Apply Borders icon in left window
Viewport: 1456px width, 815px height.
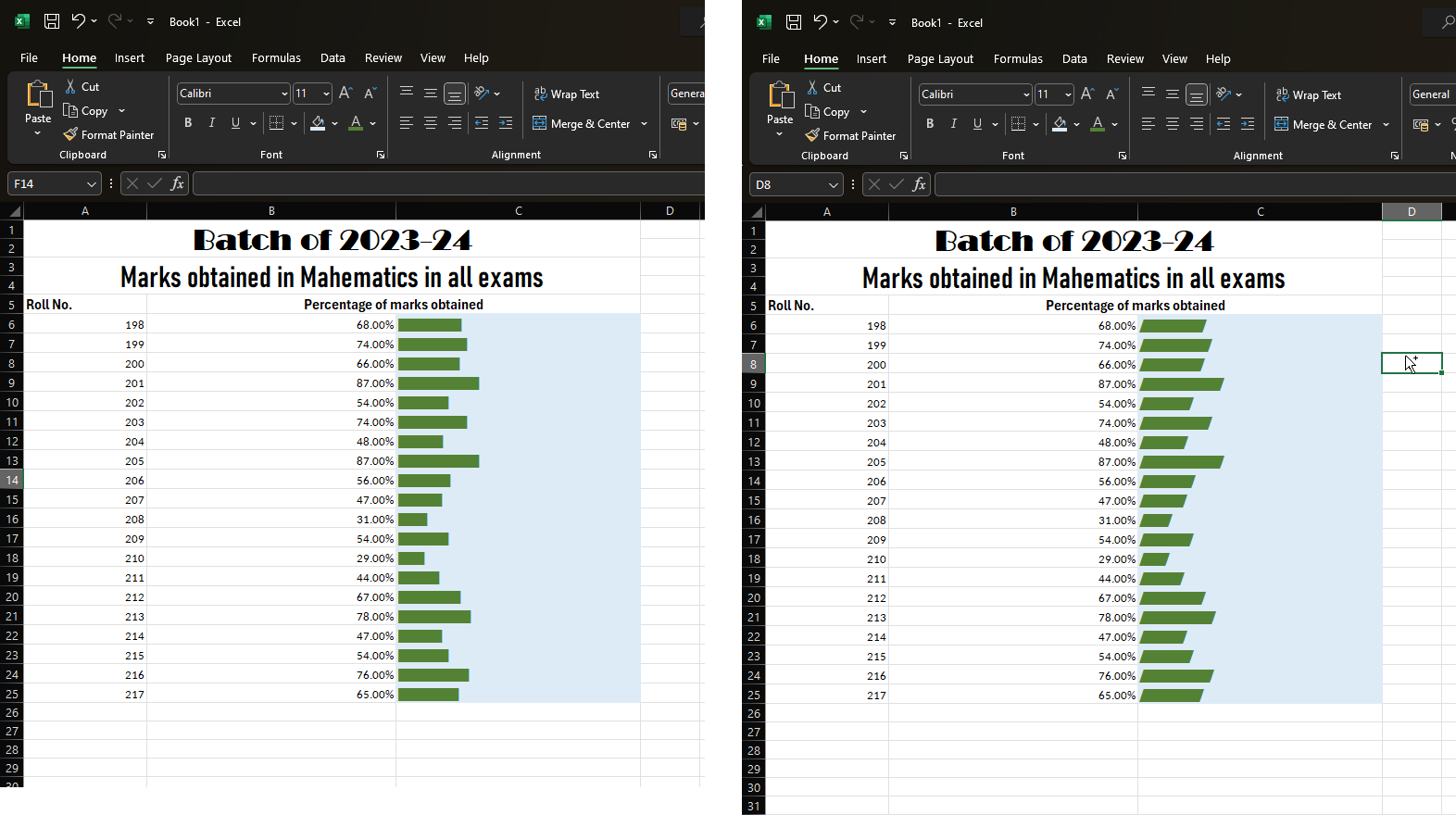(276, 122)
